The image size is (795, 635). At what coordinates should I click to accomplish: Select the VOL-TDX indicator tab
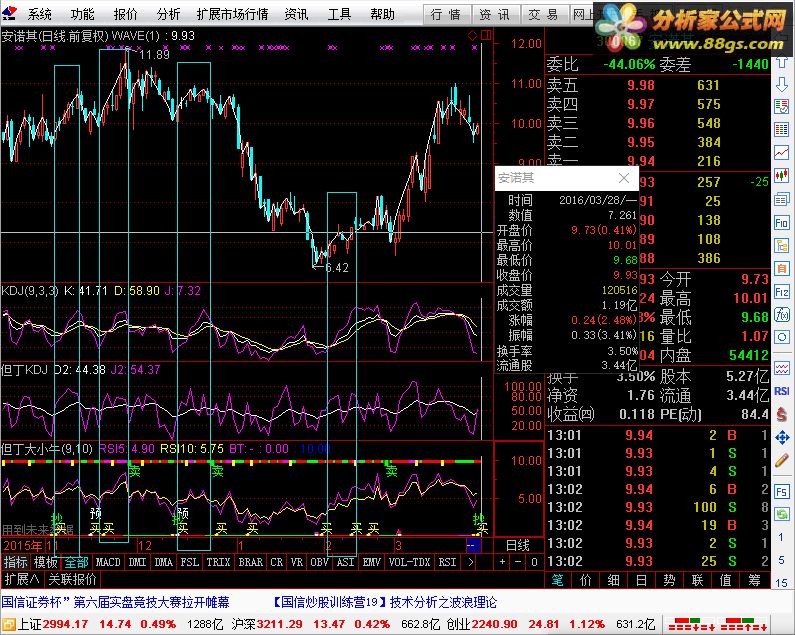pos(409,562)
